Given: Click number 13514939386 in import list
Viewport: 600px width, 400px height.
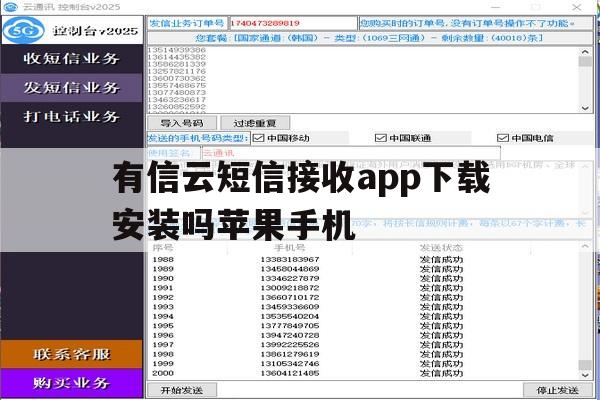Looking at the screenshot, I should click(x=177, y=50).
